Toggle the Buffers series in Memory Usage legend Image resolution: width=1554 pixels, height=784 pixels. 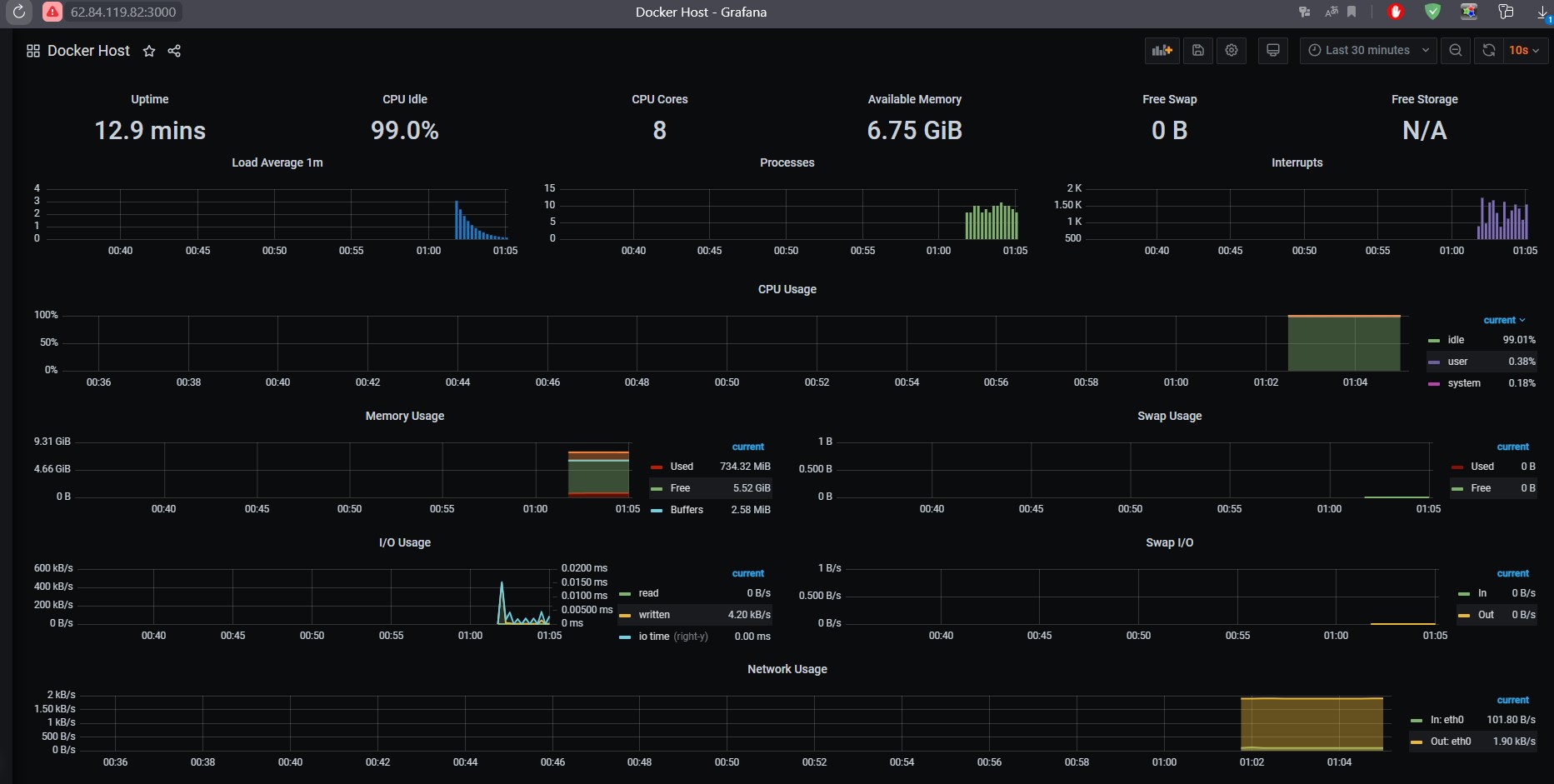click(685, 509)
